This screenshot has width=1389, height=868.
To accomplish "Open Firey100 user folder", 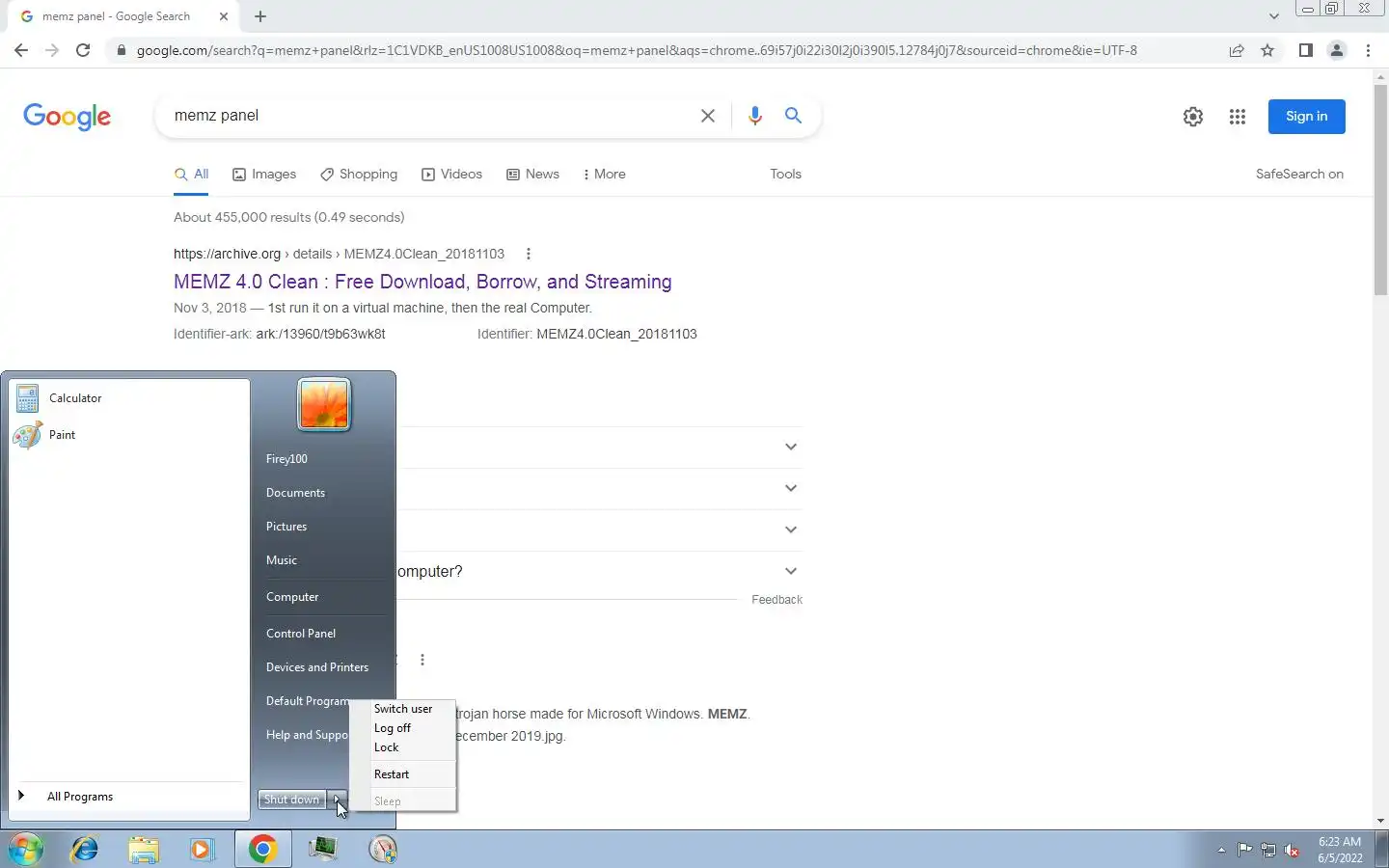I will coord(286,459).
